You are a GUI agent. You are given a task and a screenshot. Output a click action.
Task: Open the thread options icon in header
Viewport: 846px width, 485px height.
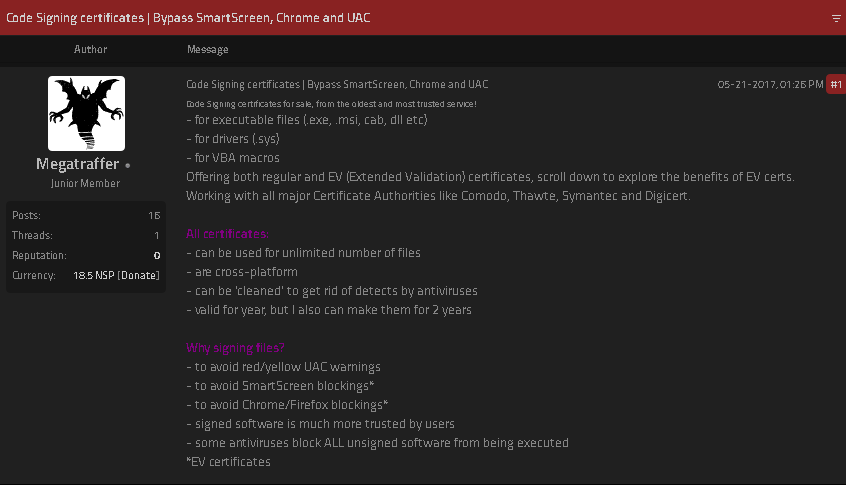[836, 18]
